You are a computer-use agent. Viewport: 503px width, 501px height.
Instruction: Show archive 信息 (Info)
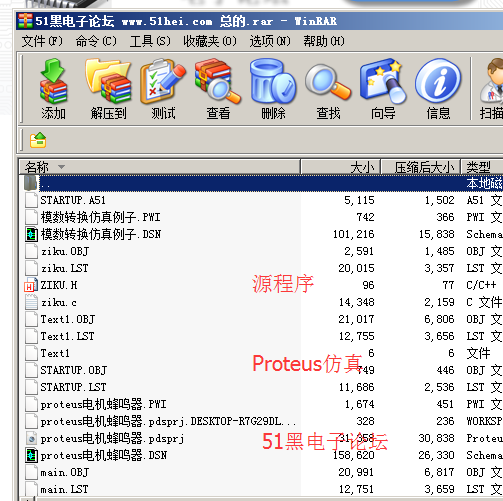[438, 89]
